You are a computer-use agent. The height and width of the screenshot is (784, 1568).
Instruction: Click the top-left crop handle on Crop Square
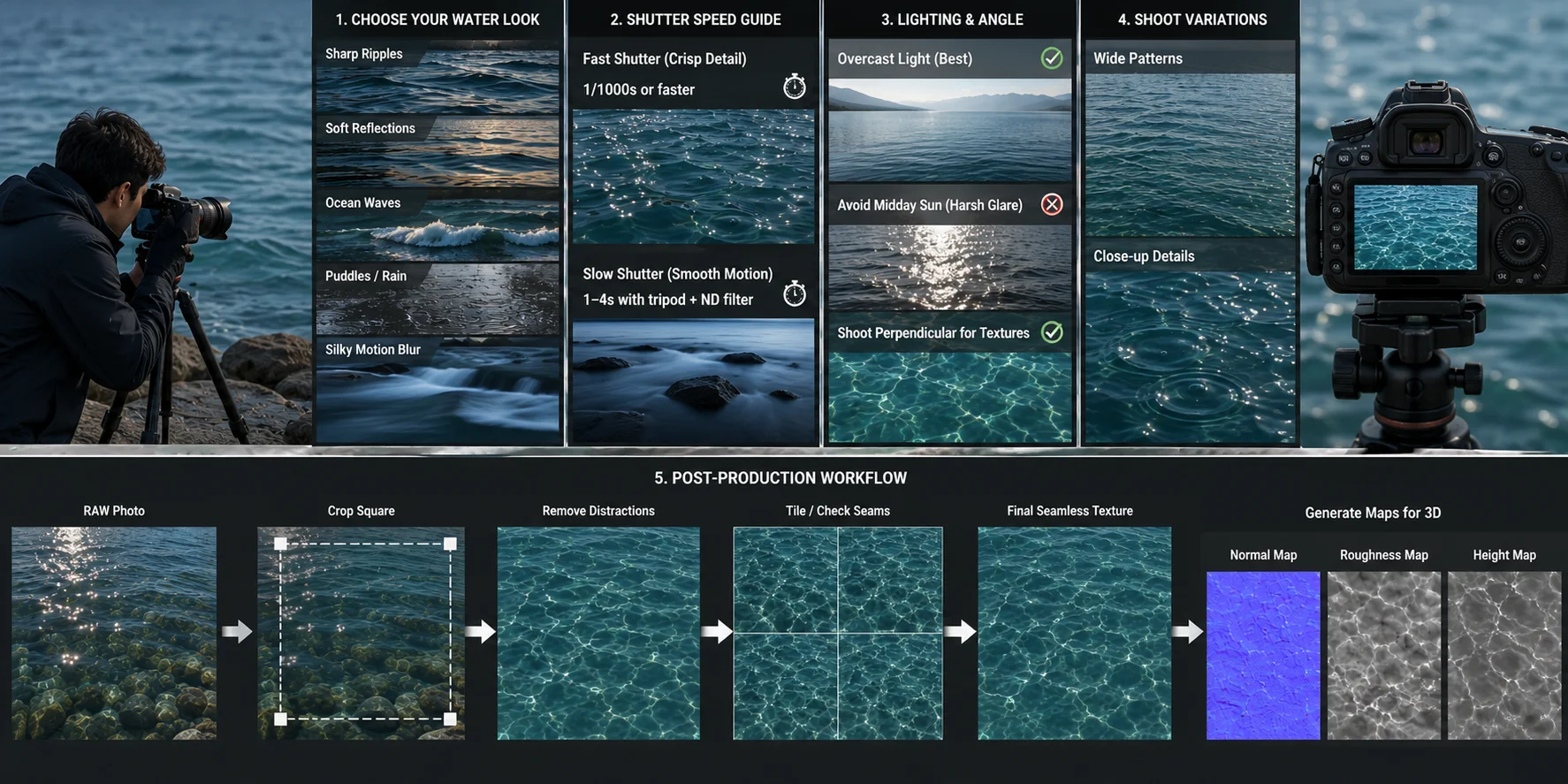[x=280, y=544]
